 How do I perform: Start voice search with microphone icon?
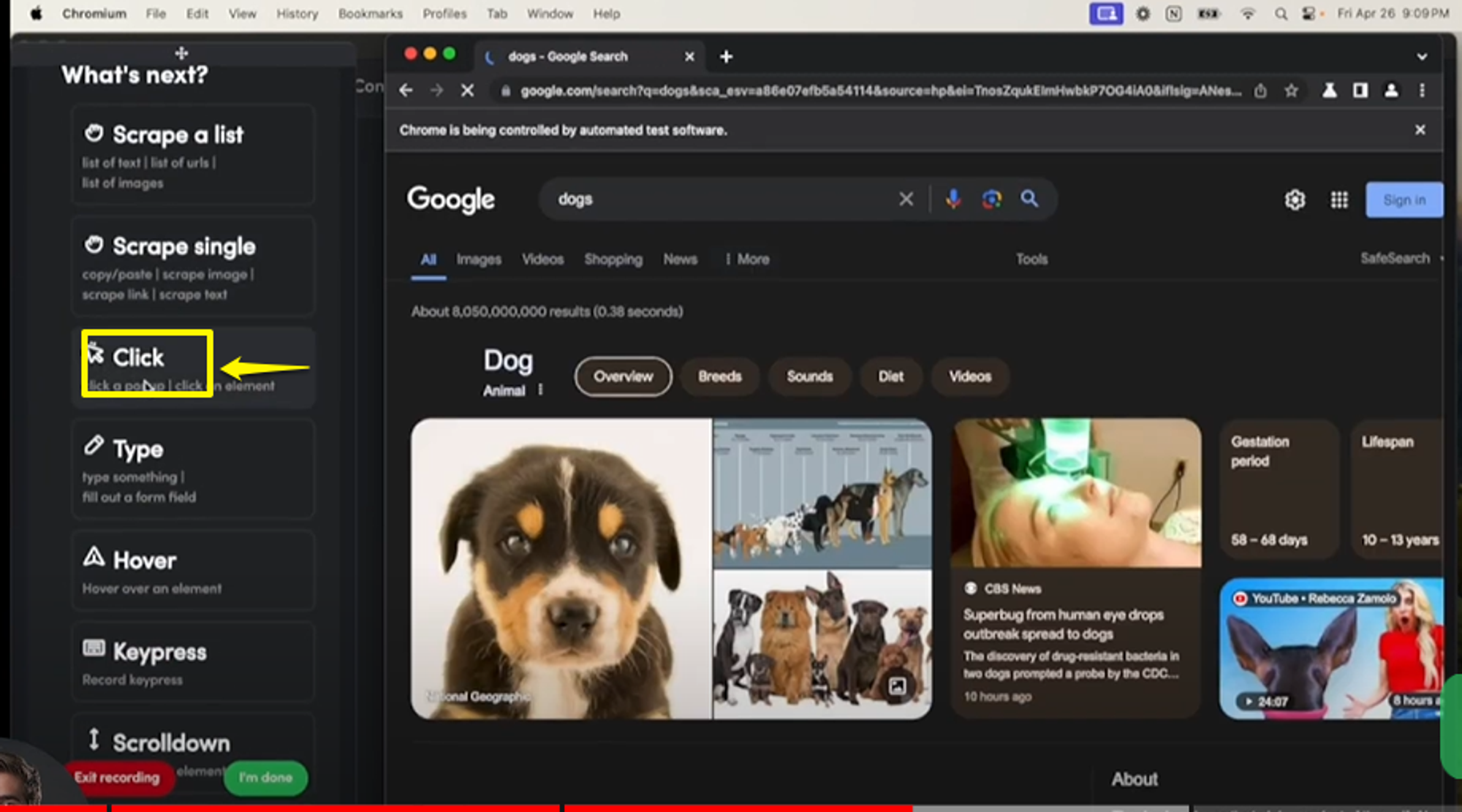[x=953, y=199]
